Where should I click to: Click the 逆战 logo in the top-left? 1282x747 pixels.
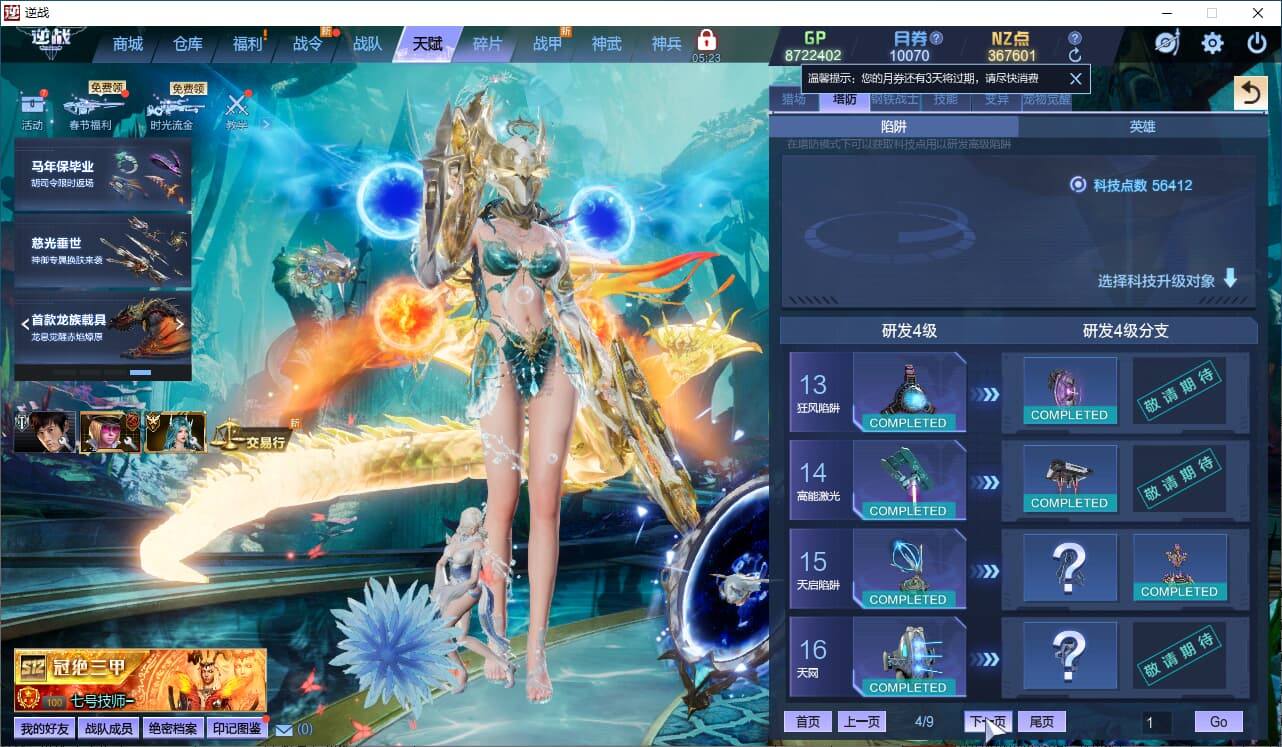[x=51, y=43]
